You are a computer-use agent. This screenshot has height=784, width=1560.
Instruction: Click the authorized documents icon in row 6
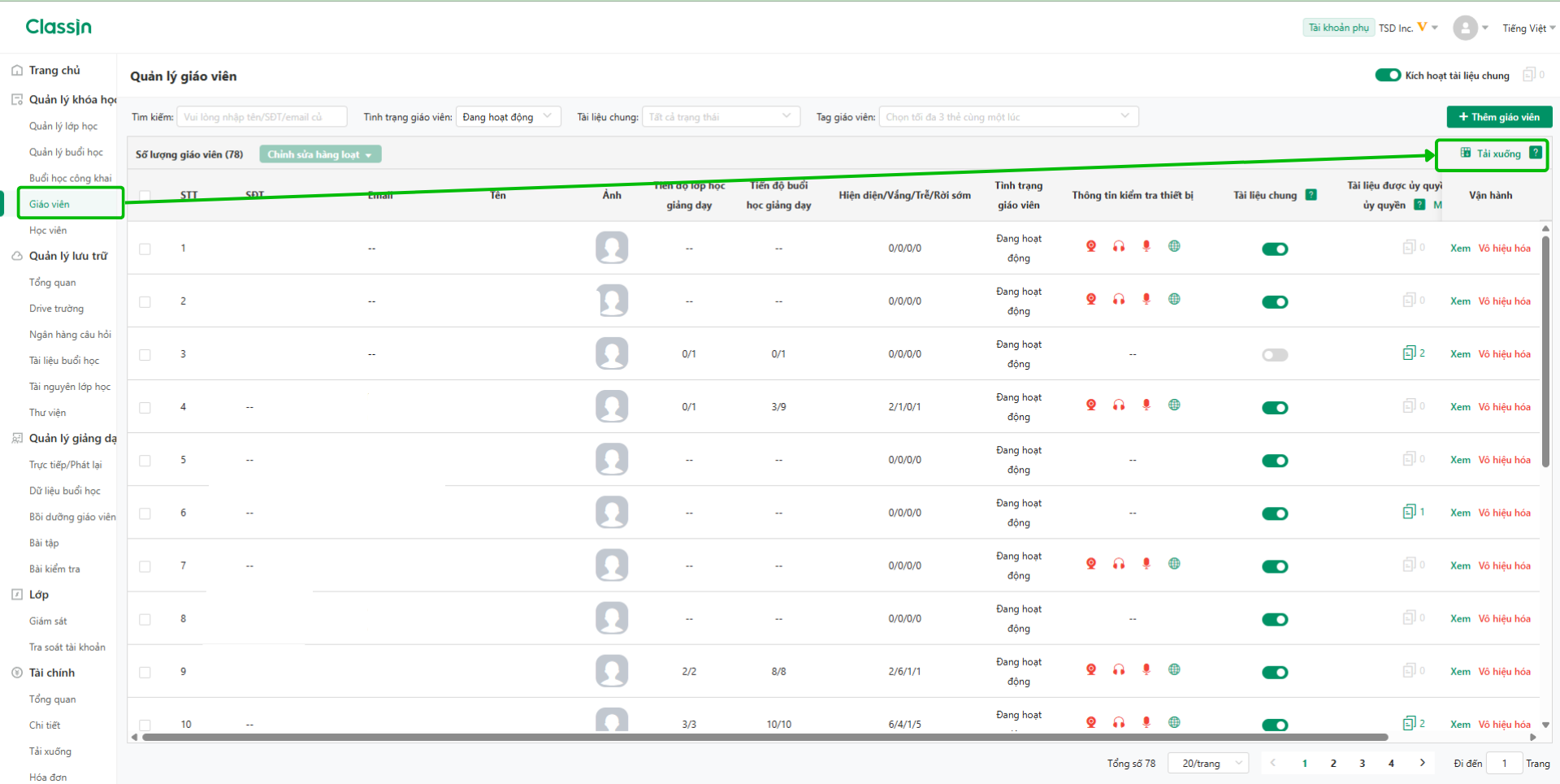pyautogui.click(x=1410, y=512)
